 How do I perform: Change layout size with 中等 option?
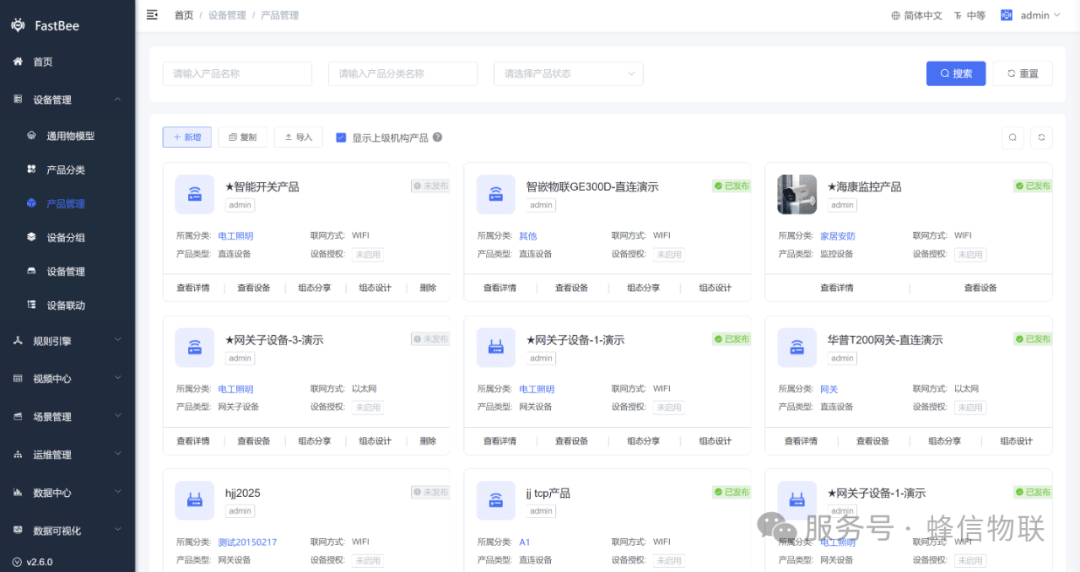coord(969,15)
